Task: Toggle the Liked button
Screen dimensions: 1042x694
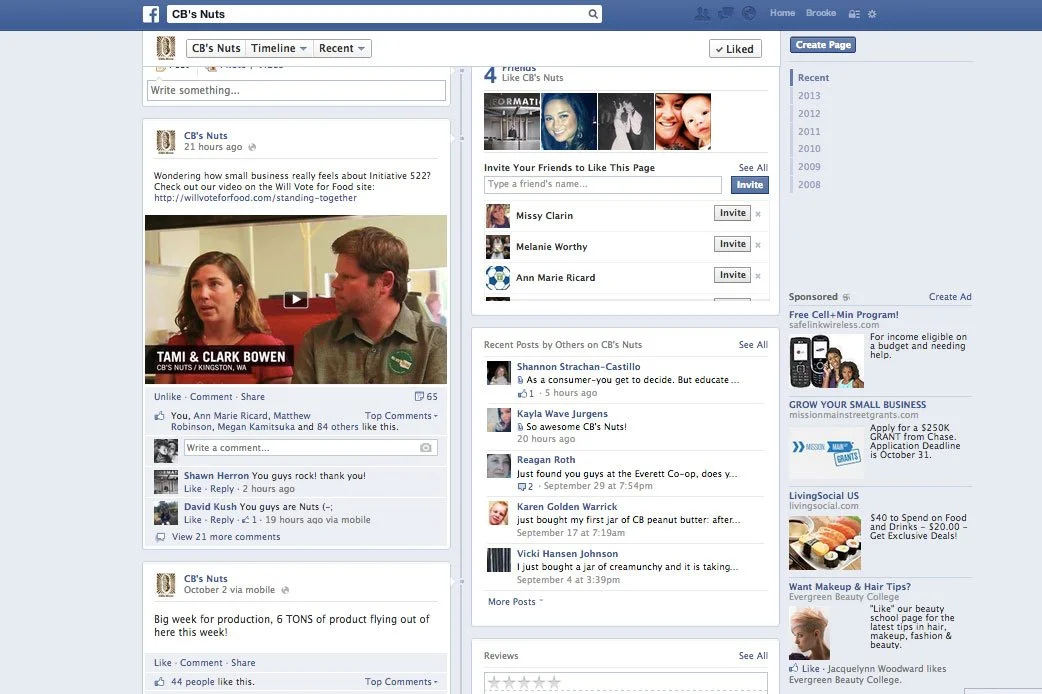Action: [735, 49]
